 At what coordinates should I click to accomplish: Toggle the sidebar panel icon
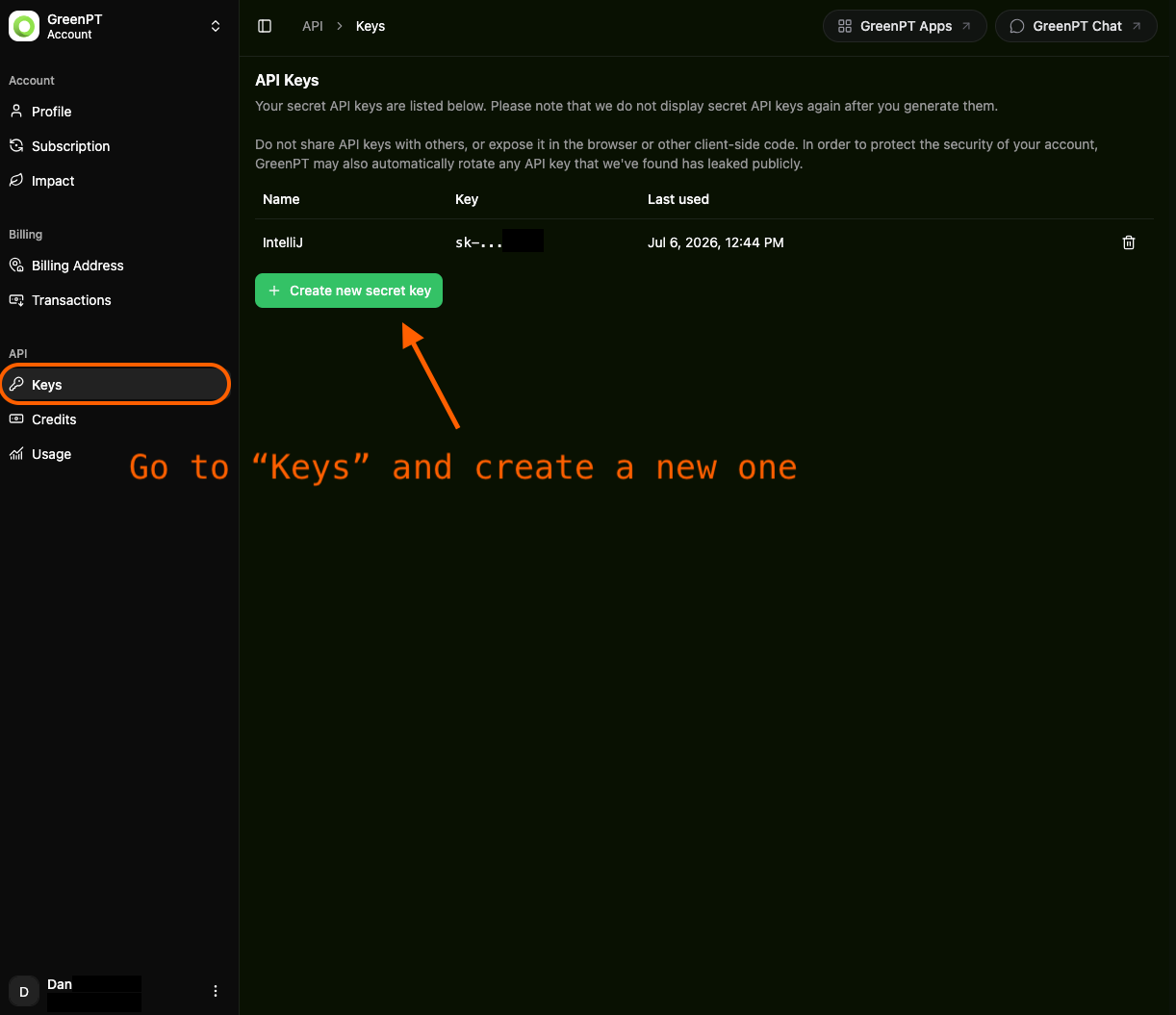[x=265, y=26]
